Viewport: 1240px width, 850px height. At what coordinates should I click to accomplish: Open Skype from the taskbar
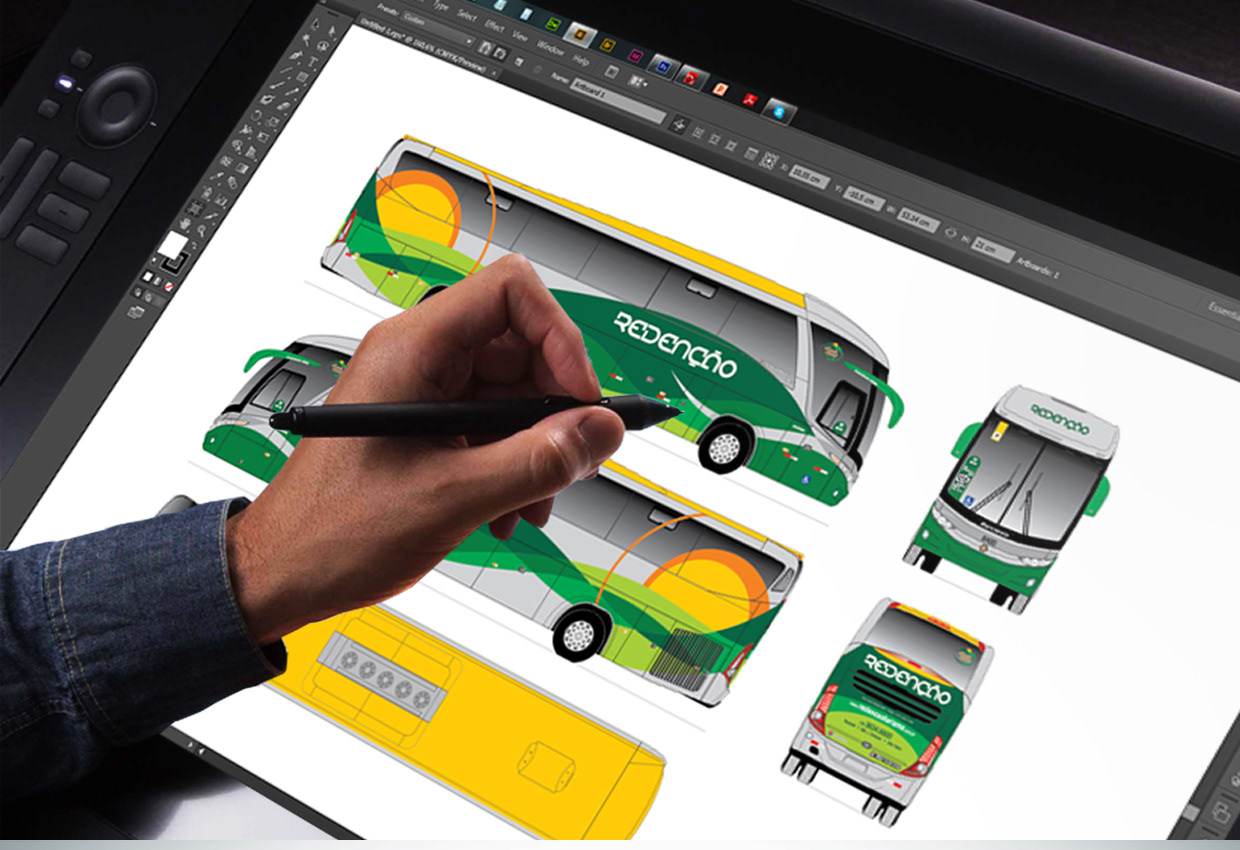[779, 113]
